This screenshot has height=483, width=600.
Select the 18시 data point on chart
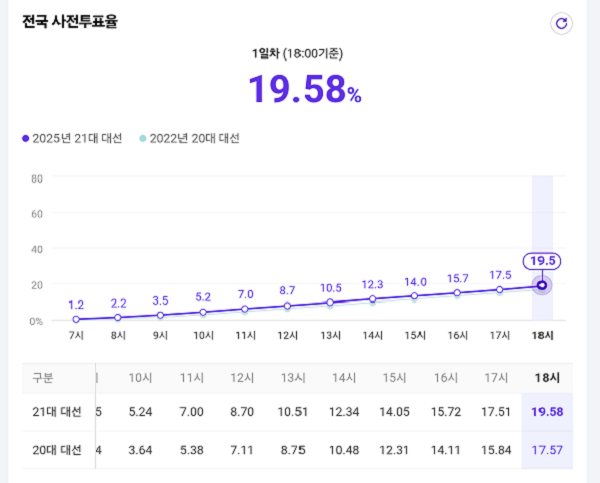[542, 285]
